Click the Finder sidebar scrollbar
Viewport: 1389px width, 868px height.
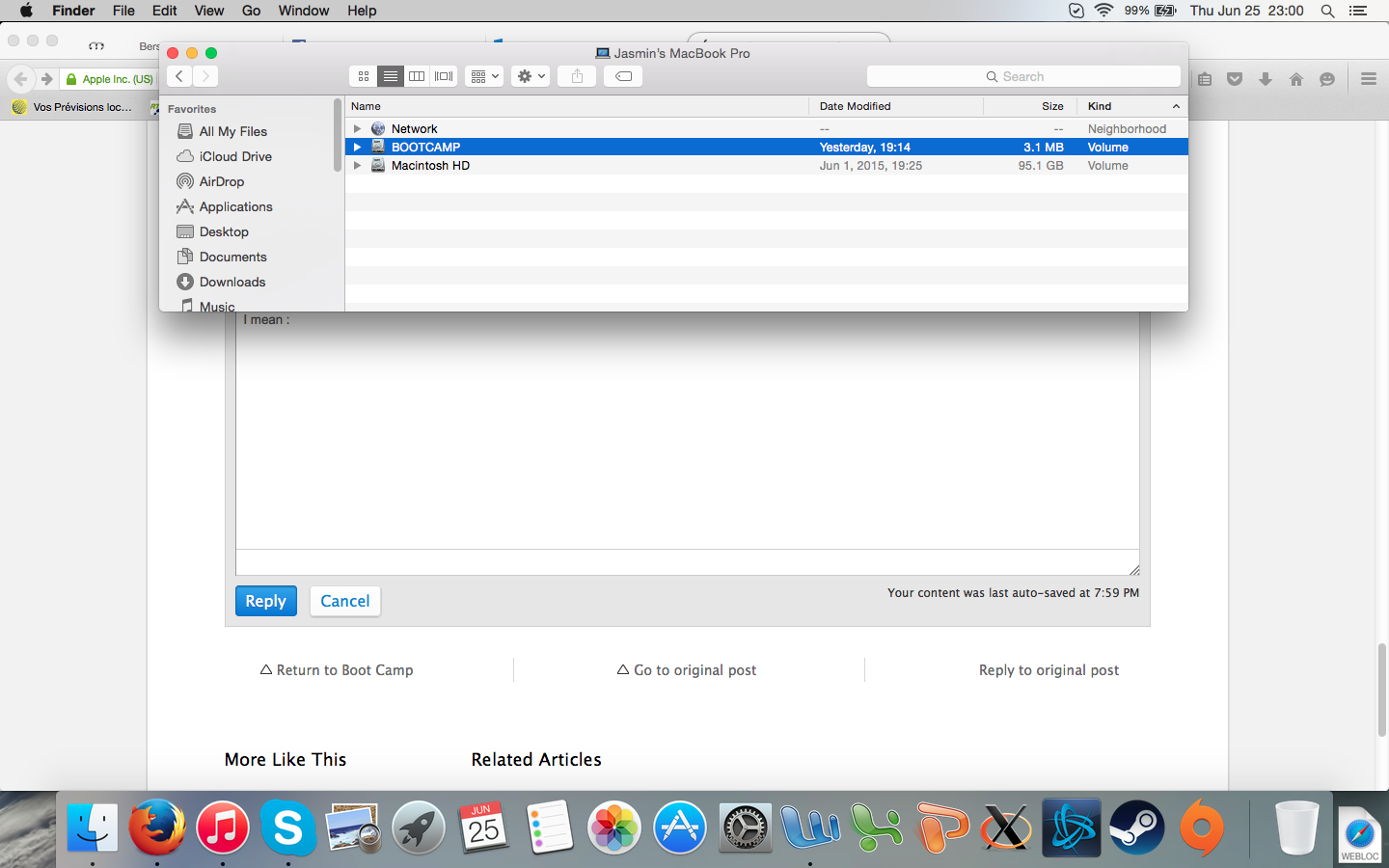pyautogui.click(x=338, y=135)
